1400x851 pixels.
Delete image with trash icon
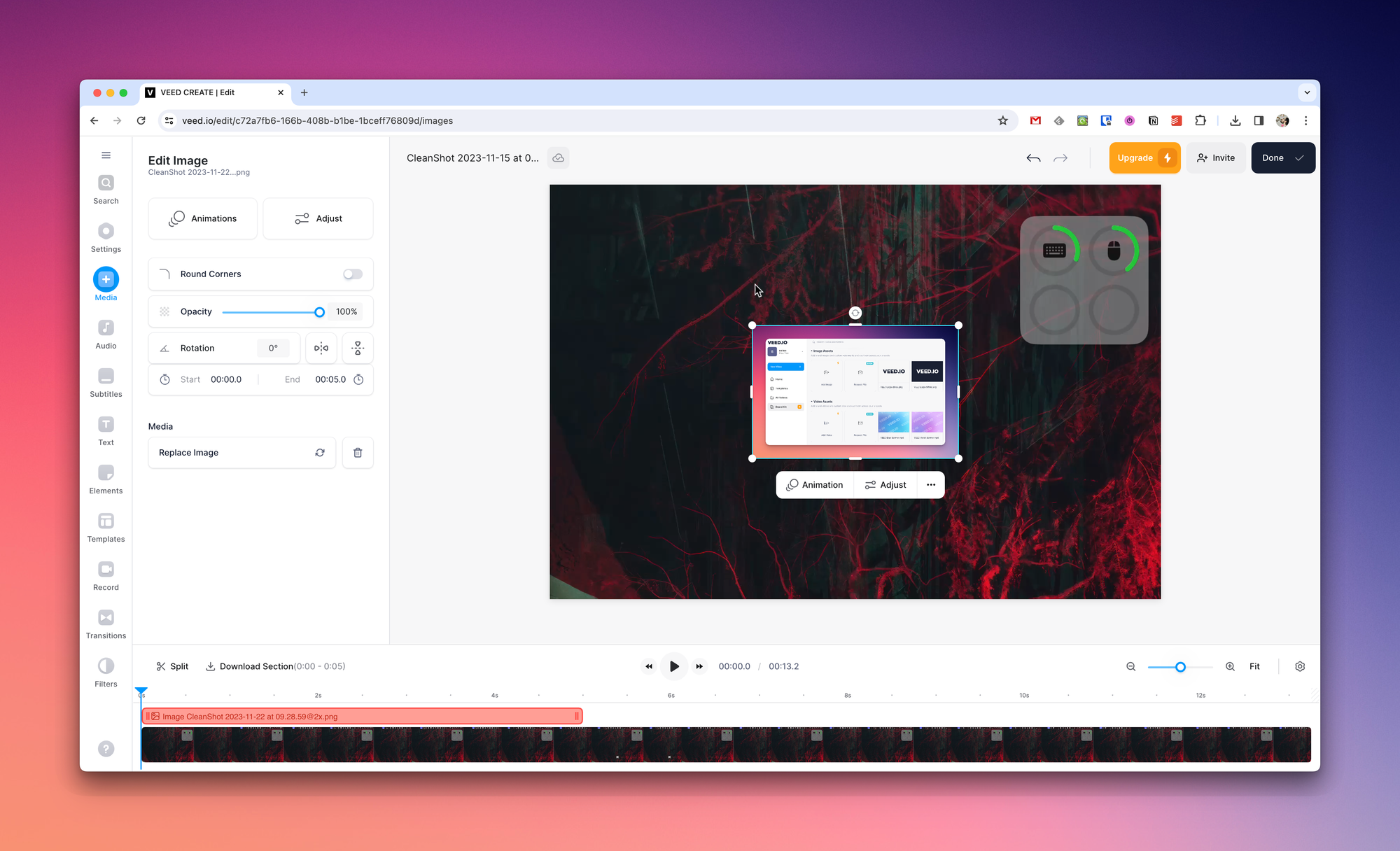pos(358,453)
